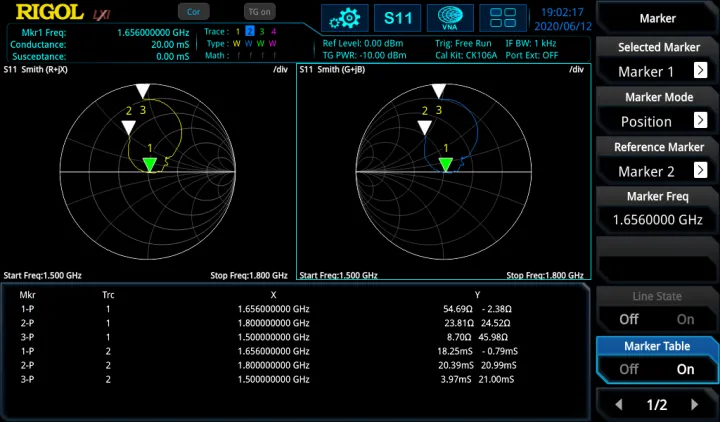Expand the Selected Marker list
Image resolution: width=720 pixels, height=422 pixels.
tap(700, 71)
